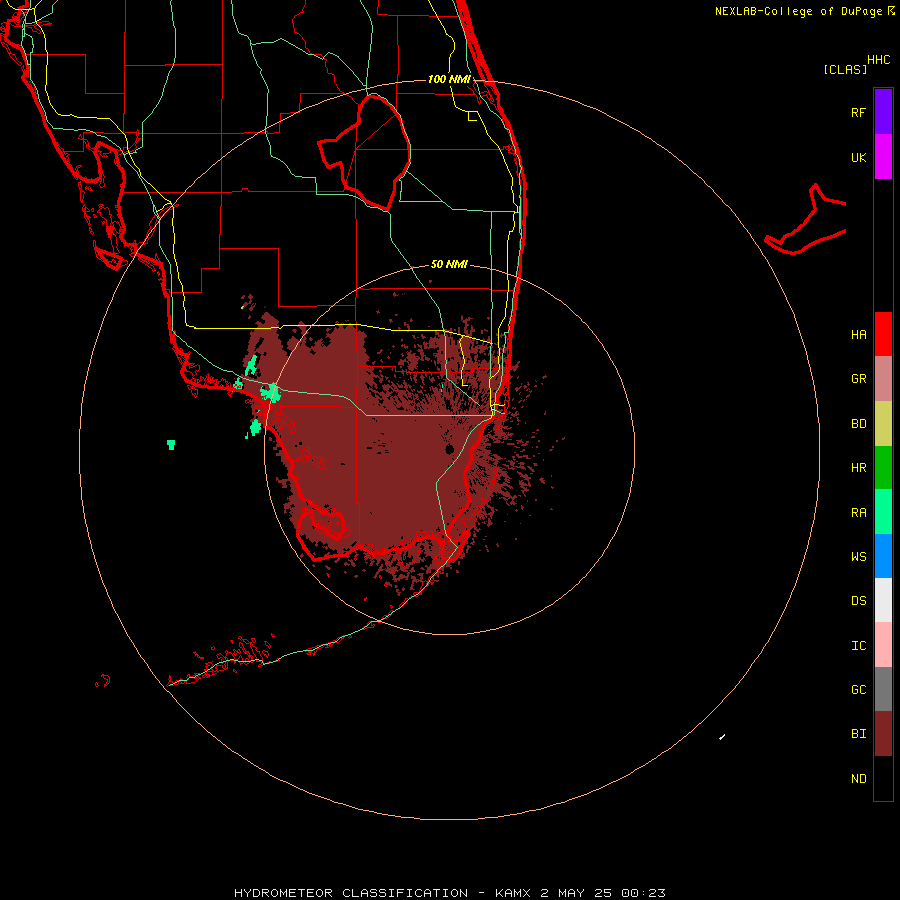Click the DS white legend swatch
This screenshot has height=900, width=900.
[883, 600]
